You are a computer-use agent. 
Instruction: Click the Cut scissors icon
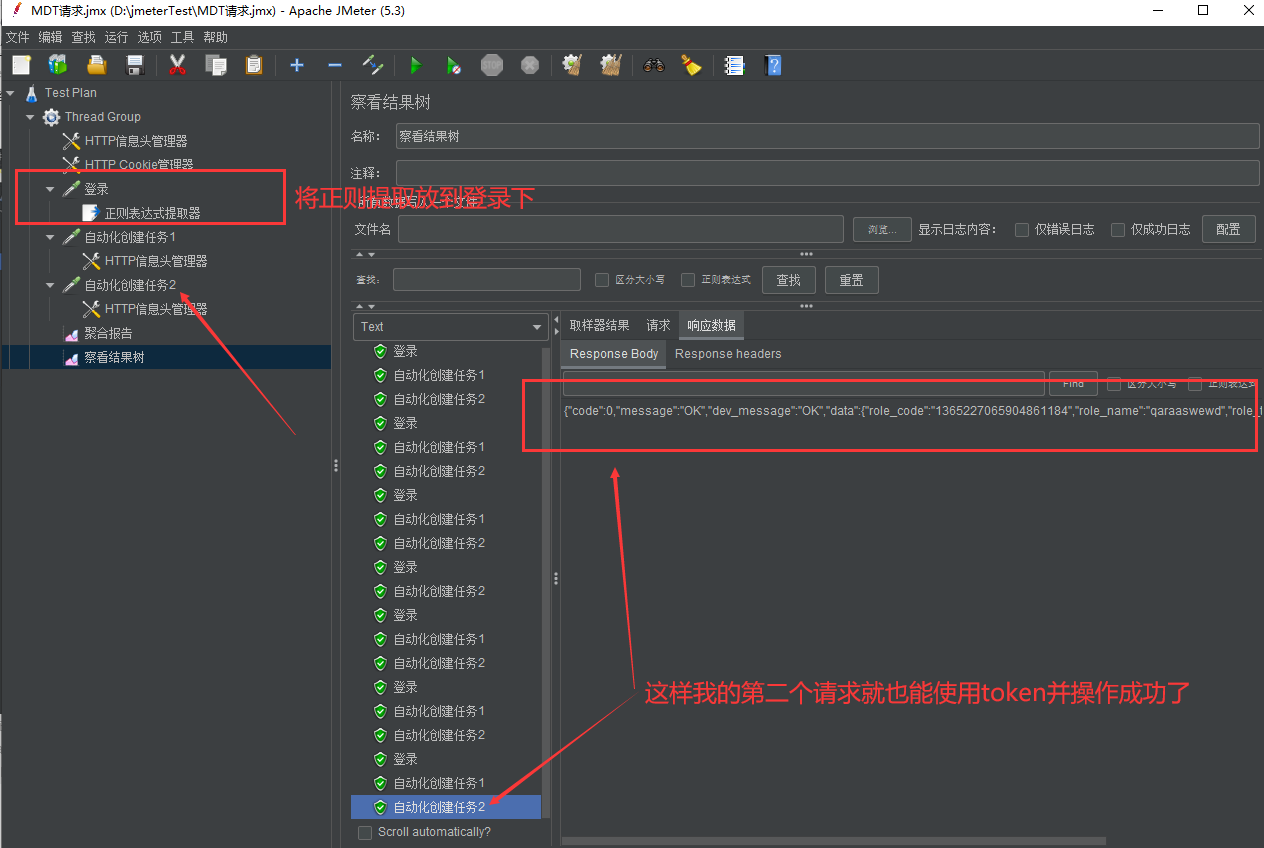click(178, 65)
